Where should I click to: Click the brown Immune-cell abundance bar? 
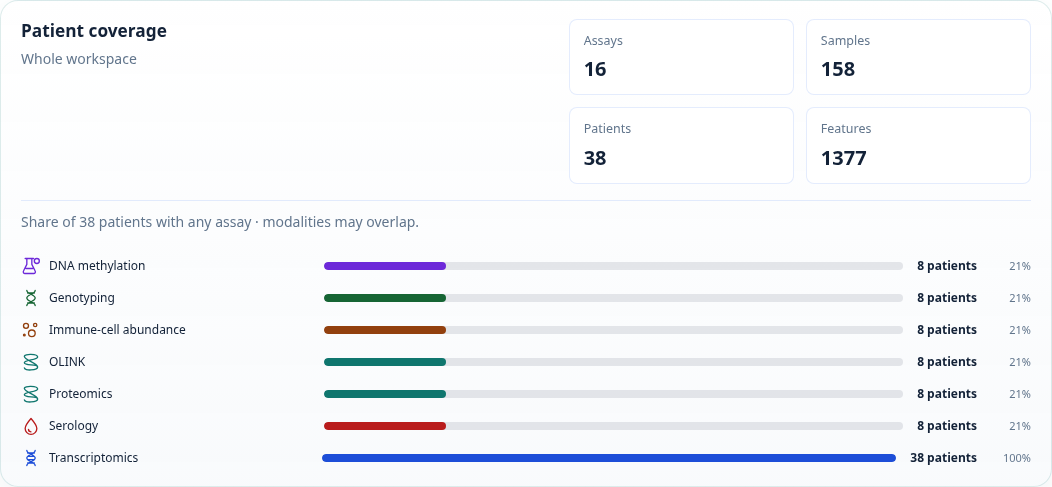coord(385,330)
